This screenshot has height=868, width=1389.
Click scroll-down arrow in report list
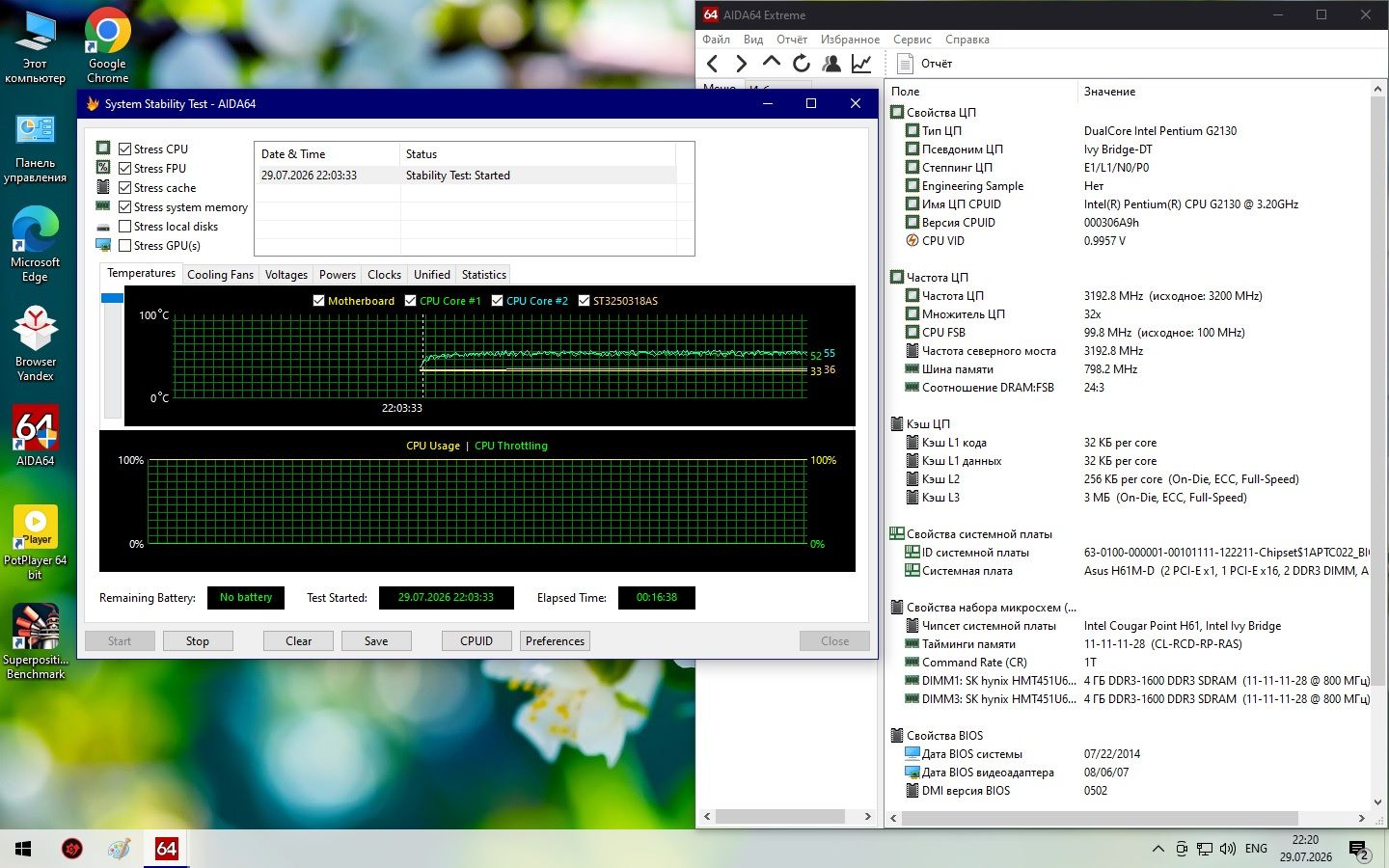pyautogui.click(x=1377, y=802)
